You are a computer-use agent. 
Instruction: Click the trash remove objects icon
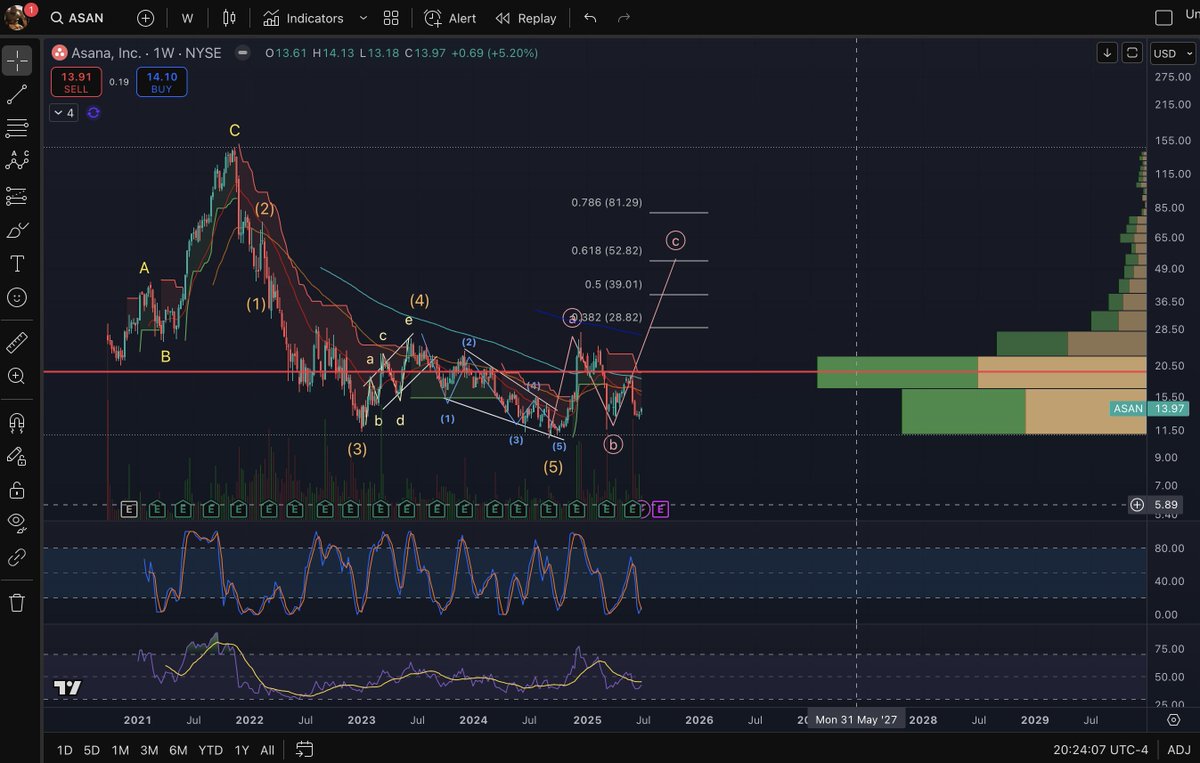[x=17, y=602]
